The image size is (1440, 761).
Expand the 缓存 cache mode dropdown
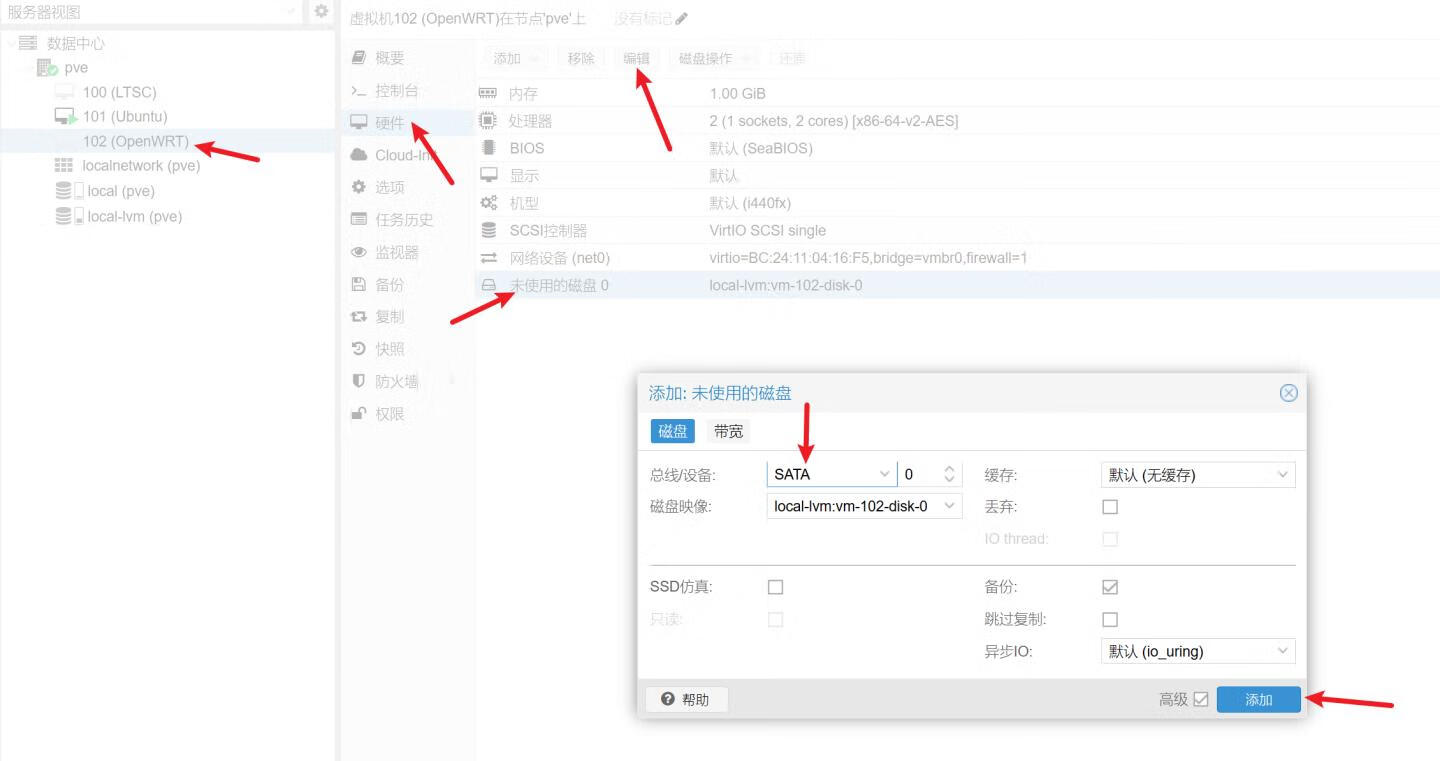point(1197,475)
